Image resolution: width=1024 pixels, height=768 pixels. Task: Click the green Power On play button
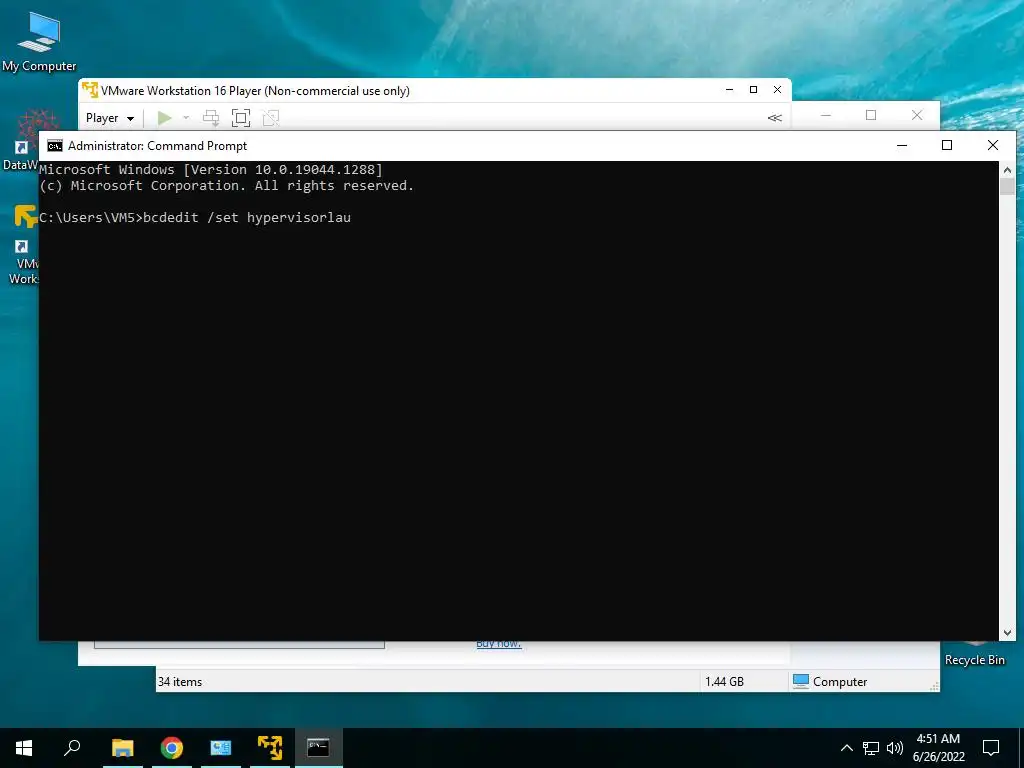[x=165, y=118]
